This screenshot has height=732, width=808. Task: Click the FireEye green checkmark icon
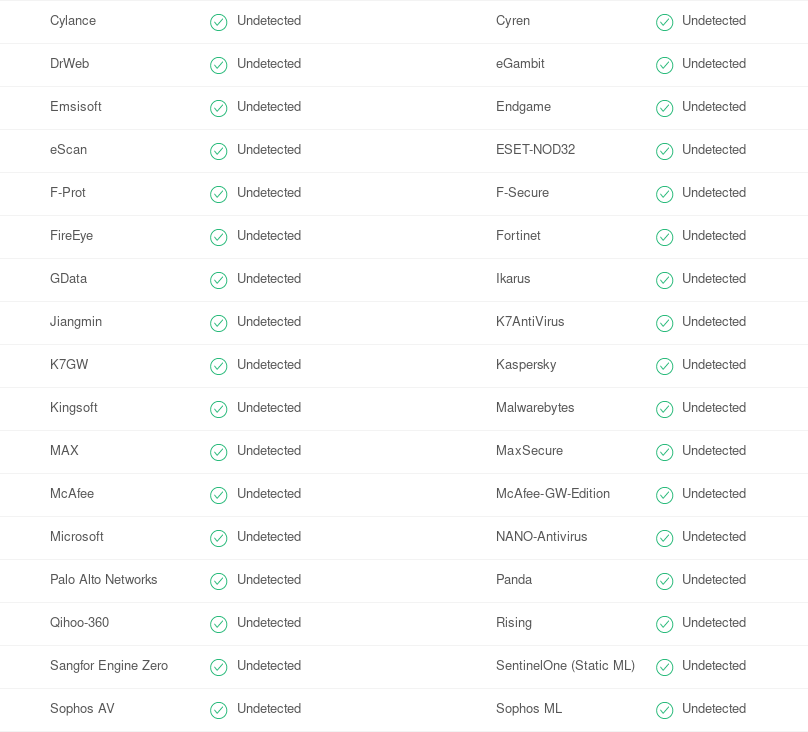tap(218, 237)
